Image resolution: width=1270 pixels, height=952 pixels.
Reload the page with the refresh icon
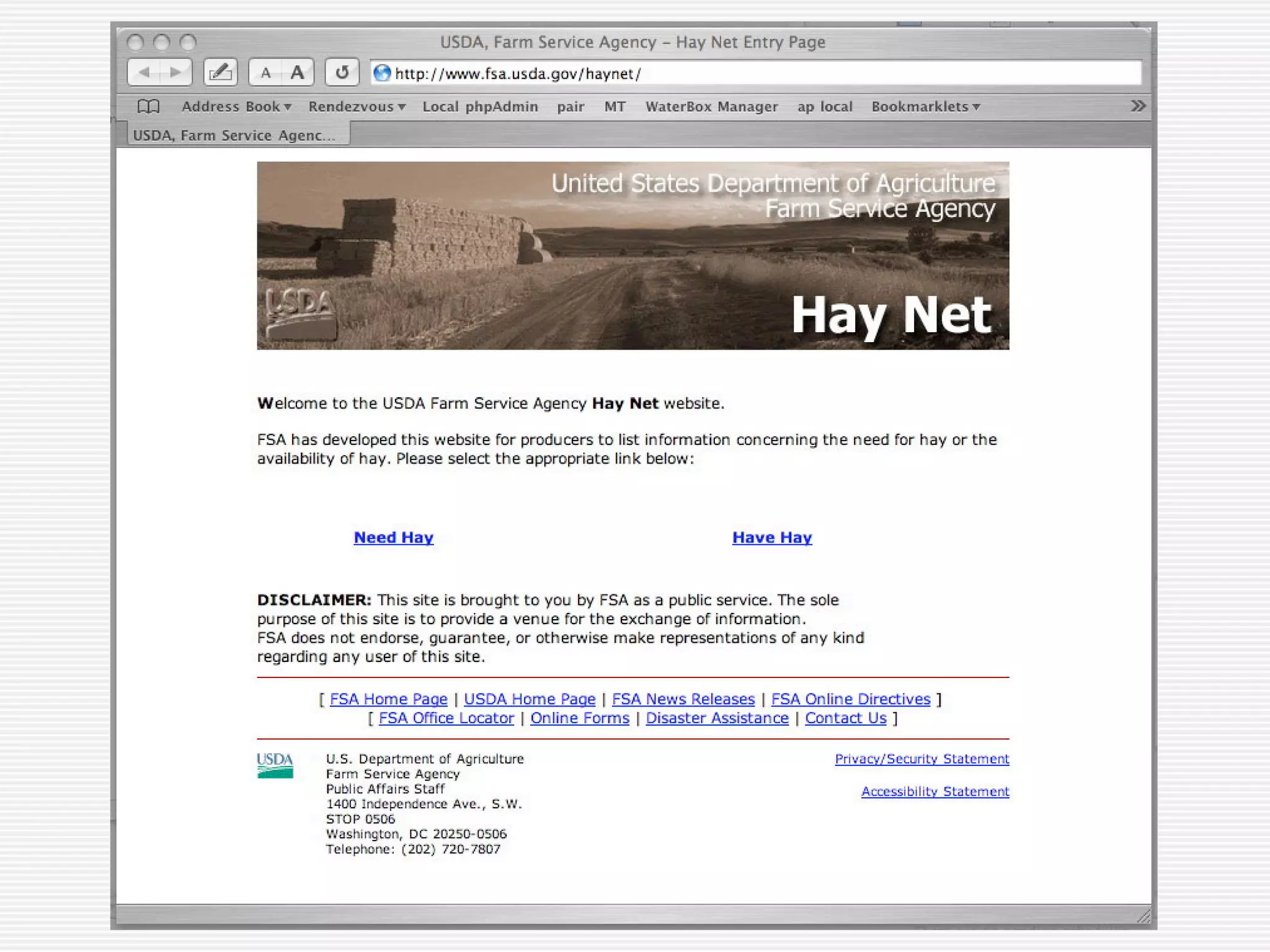(342, 73)
